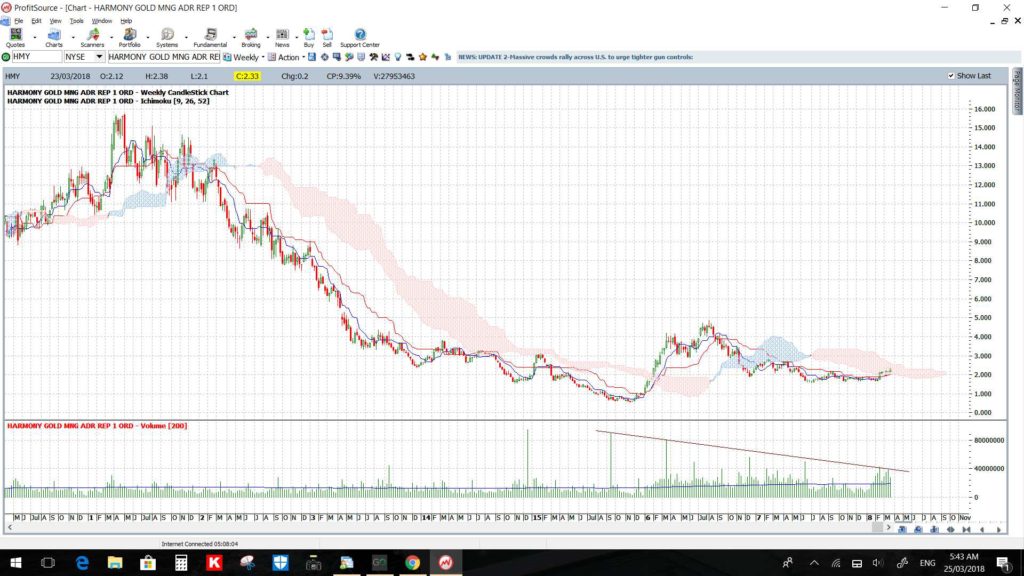
Task: Click the green status circle beside HMY
Action: pos(7,57)
